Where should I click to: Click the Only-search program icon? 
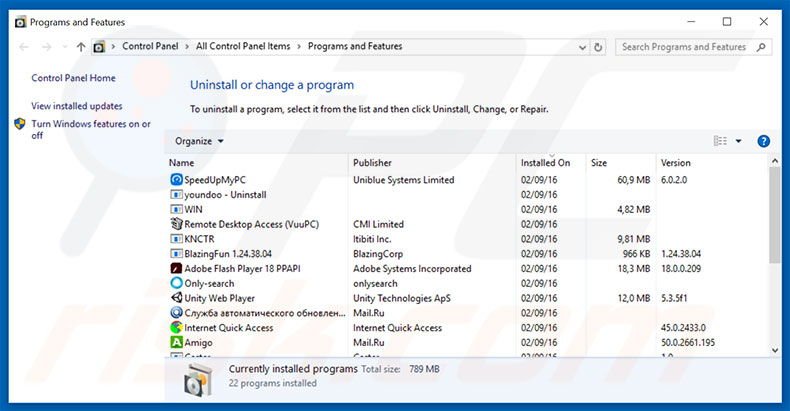coord(176,283)
